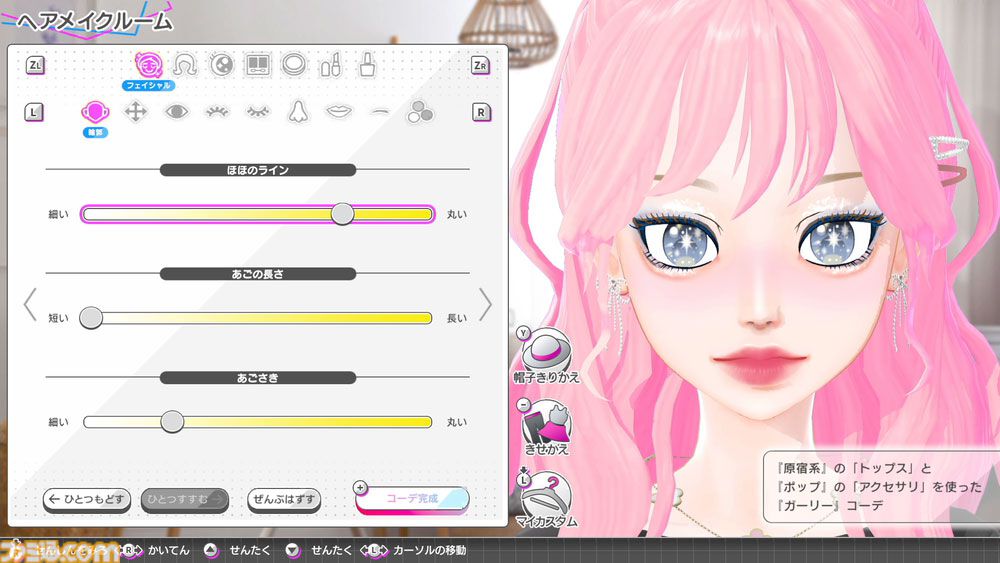Click the up-arrow せんたく hint
Viewport: 1000px width, 563px height.
click(237, 550)
